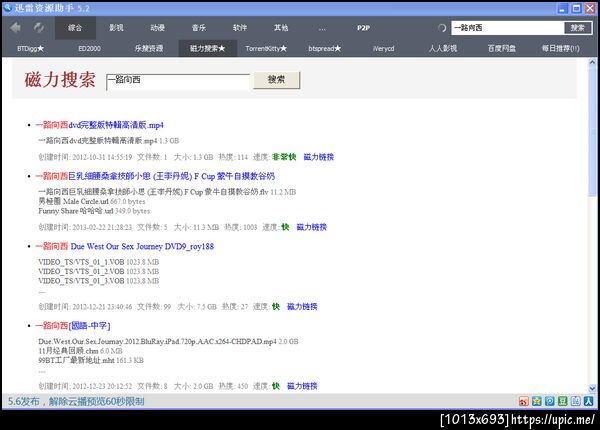600x430 pixels.
Task: Click the scrollbar up arrow
Action: pos(592,62)
